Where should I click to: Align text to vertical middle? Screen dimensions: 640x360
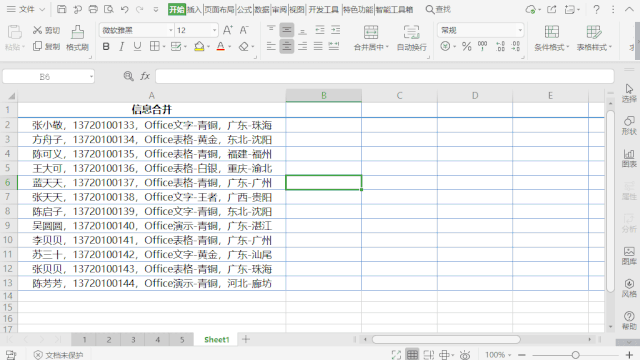[287, 30]
